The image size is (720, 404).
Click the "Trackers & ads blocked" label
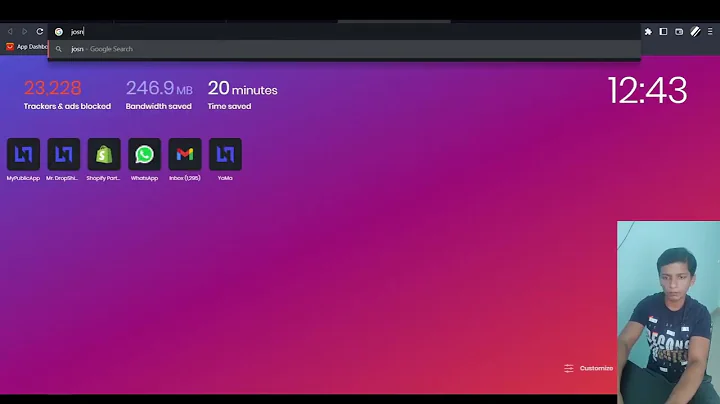[x=68, y=106]
